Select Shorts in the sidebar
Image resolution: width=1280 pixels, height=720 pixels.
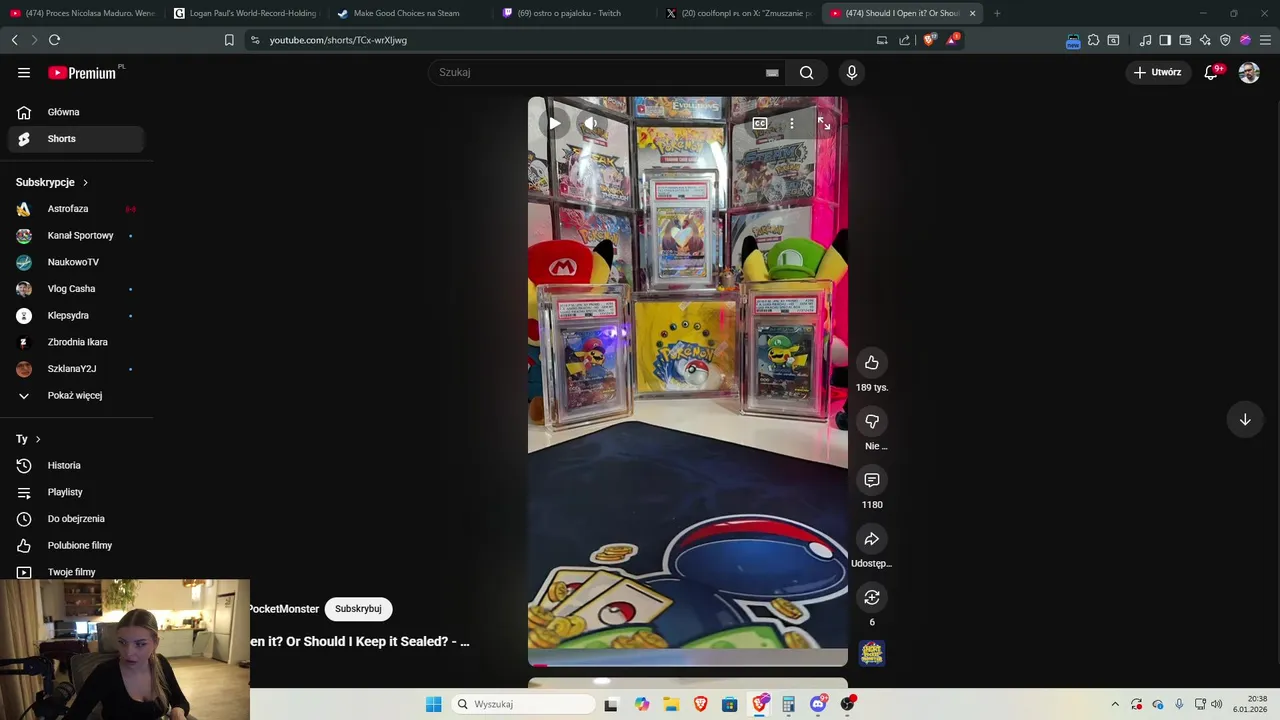click(x=76, y=139)
